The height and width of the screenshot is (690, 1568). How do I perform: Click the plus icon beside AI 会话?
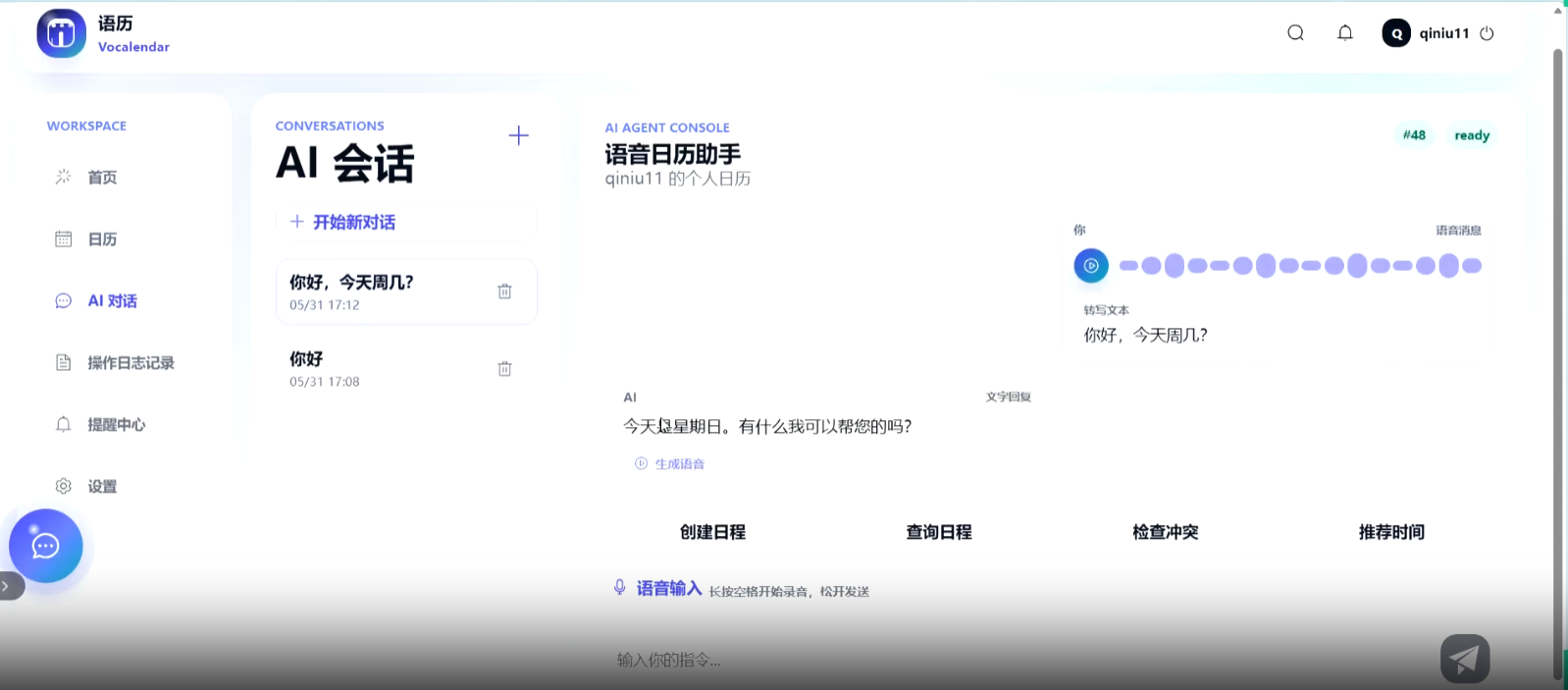coord(518,135)
